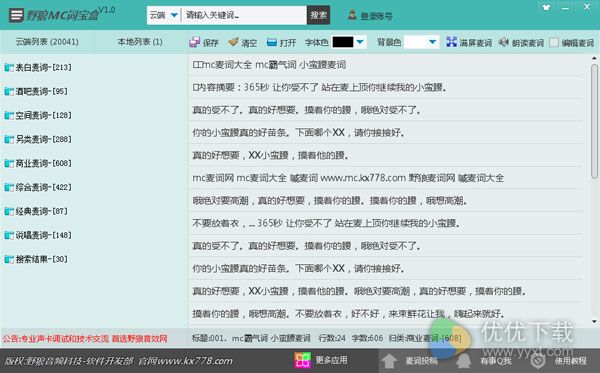This screenshot has height=373, width=600.
Task: Click the 麦词投稿 upload arrow icon
Action: [390, 361]
